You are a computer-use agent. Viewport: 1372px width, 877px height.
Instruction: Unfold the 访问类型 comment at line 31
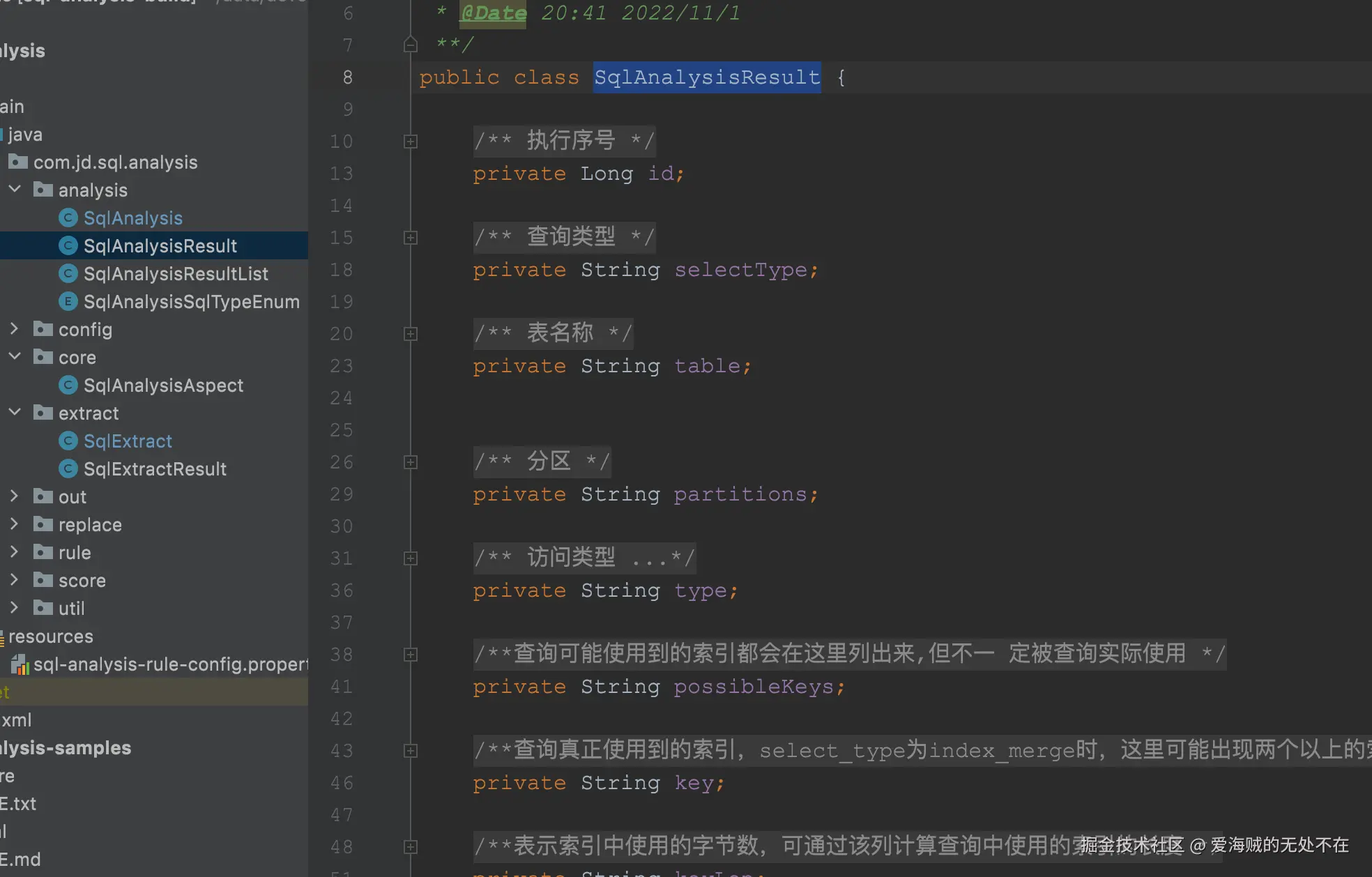pos(411,558)
